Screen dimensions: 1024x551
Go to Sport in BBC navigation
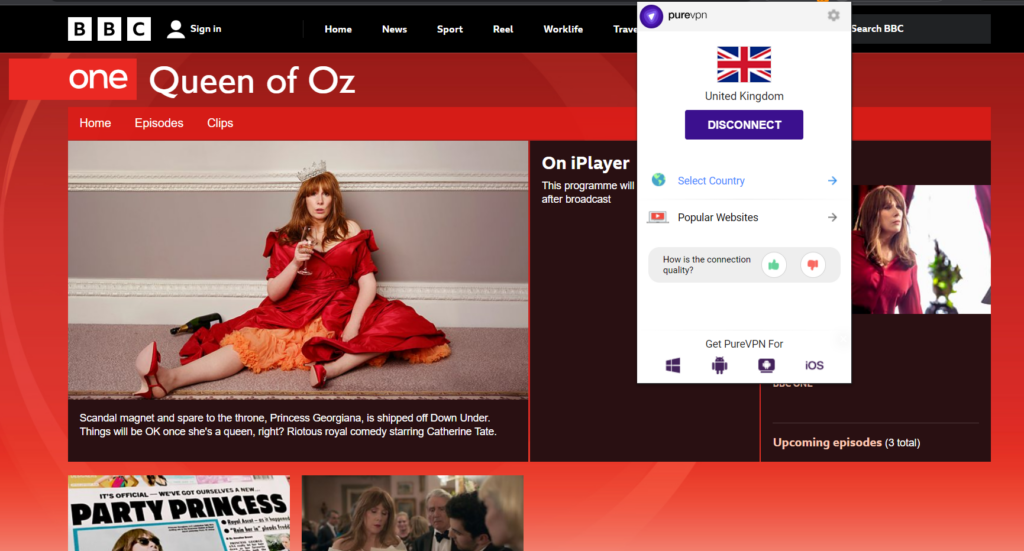tap(450, 29)
